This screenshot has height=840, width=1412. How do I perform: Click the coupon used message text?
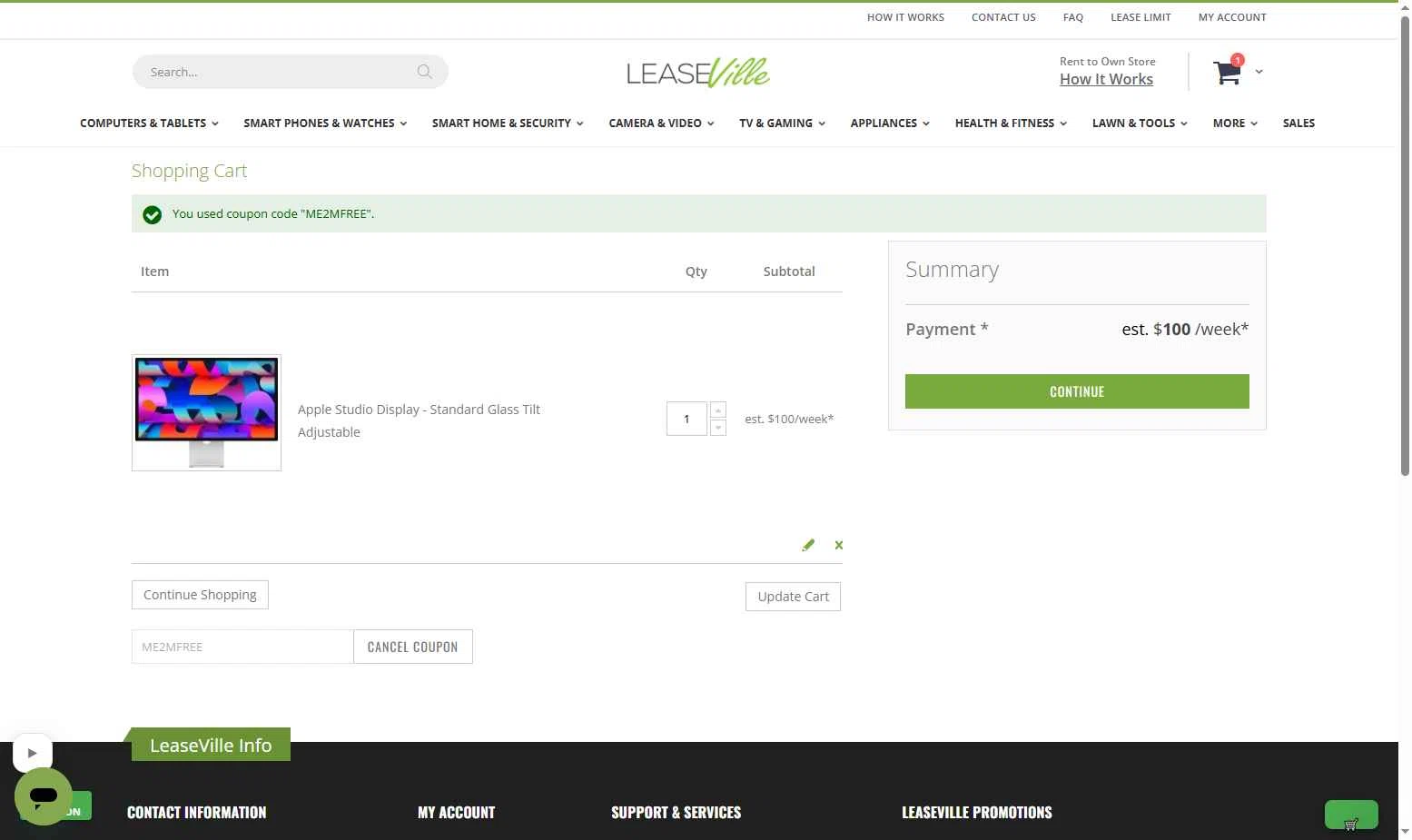point(273,214)
